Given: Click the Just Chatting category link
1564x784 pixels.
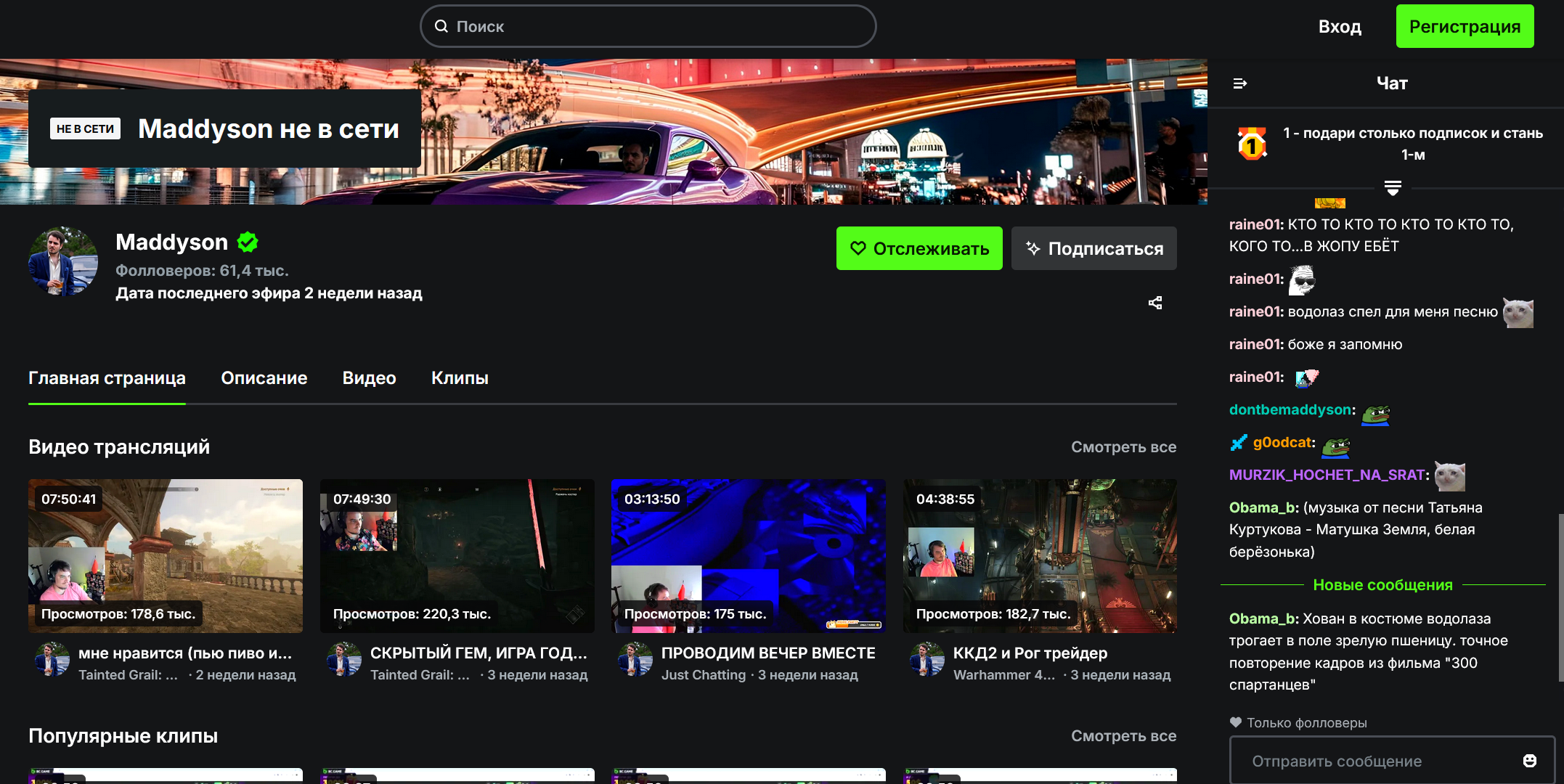Looking at the screenshot, I should (x=704, y=675).
